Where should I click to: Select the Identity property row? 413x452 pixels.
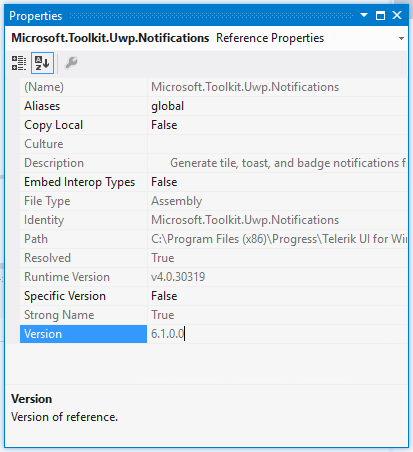pyautogui.click(x=213, y=220)
